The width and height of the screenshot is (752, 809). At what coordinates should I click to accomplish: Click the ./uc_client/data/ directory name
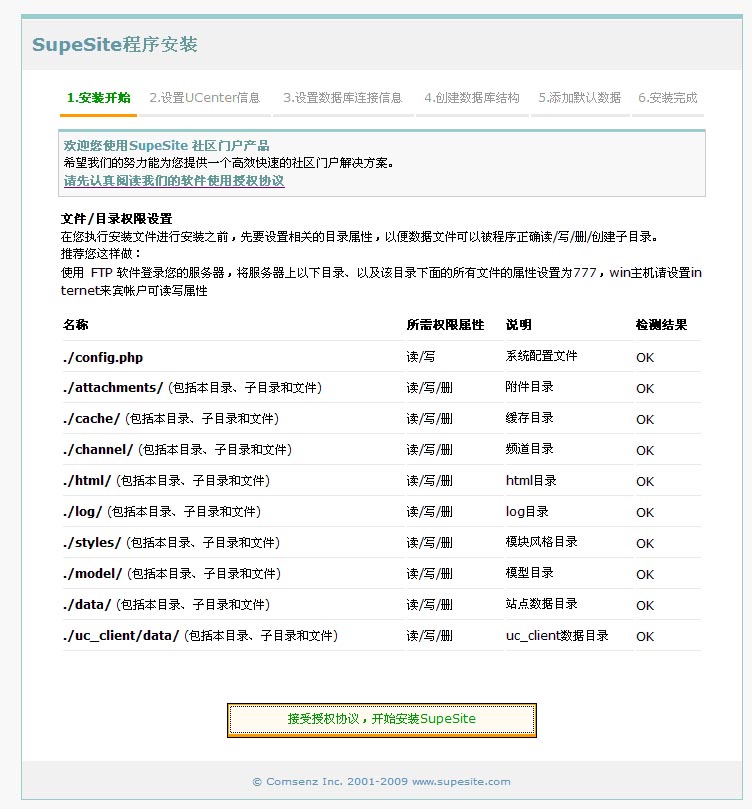pos(121,635)
